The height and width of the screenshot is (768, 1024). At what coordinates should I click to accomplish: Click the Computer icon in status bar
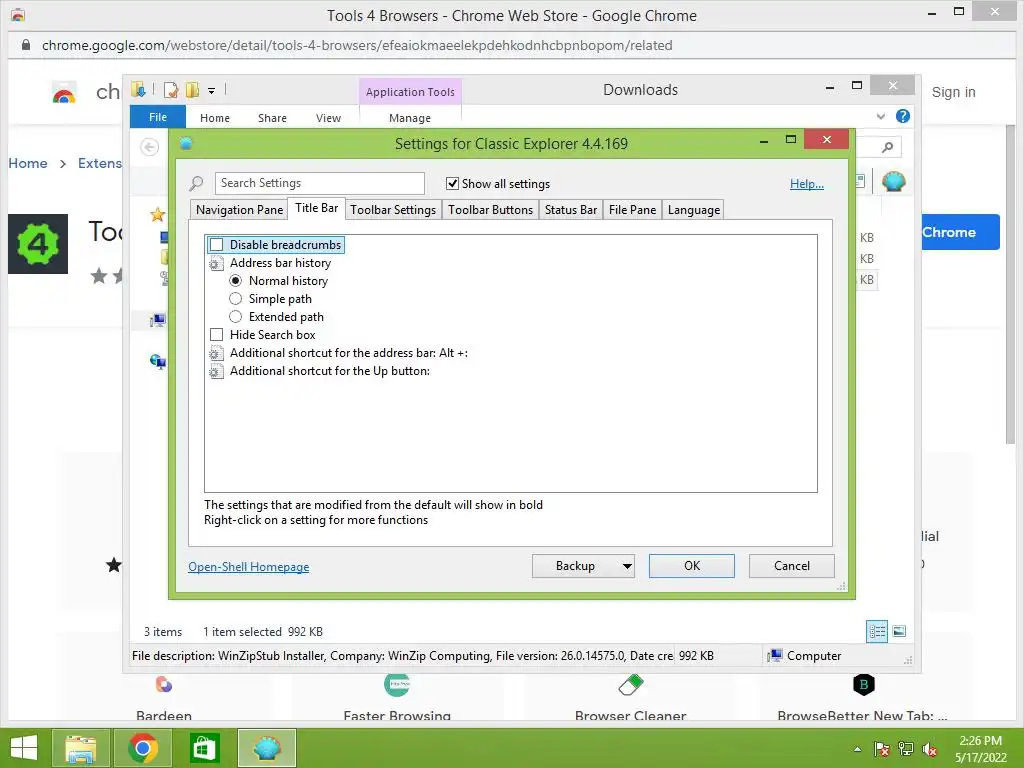(x=775, y=655)
